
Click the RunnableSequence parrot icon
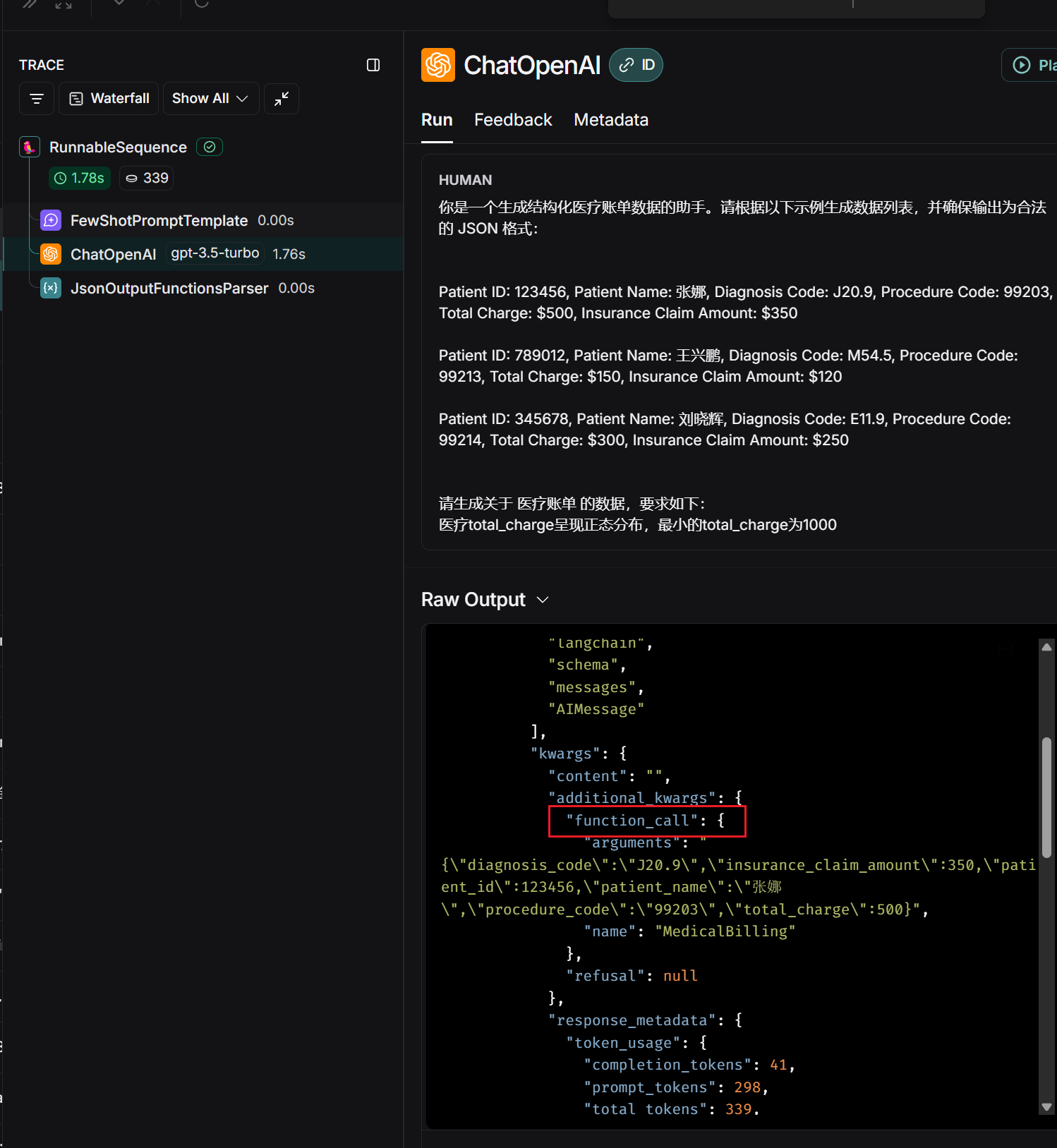tap(29, 147)
